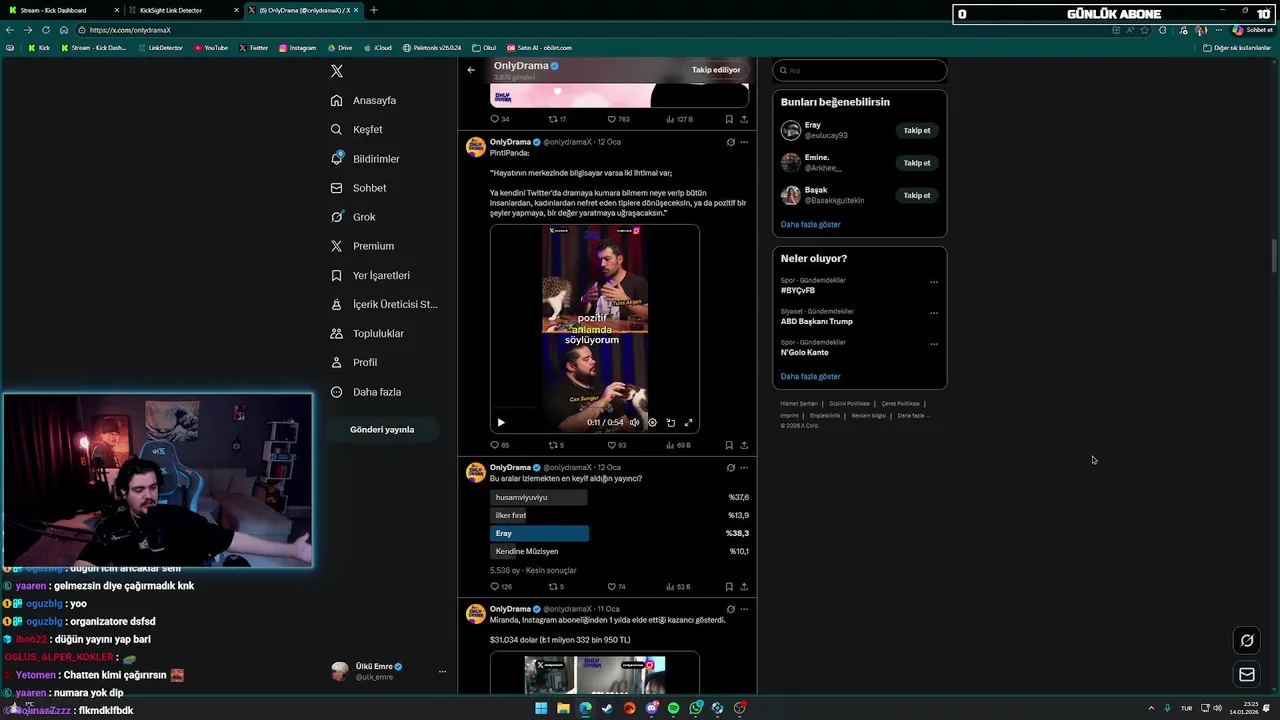Image resolution: width=1280 pixels, height=720 pixels.
Task: Open Sohbet messages page
Action: [358, 188]
